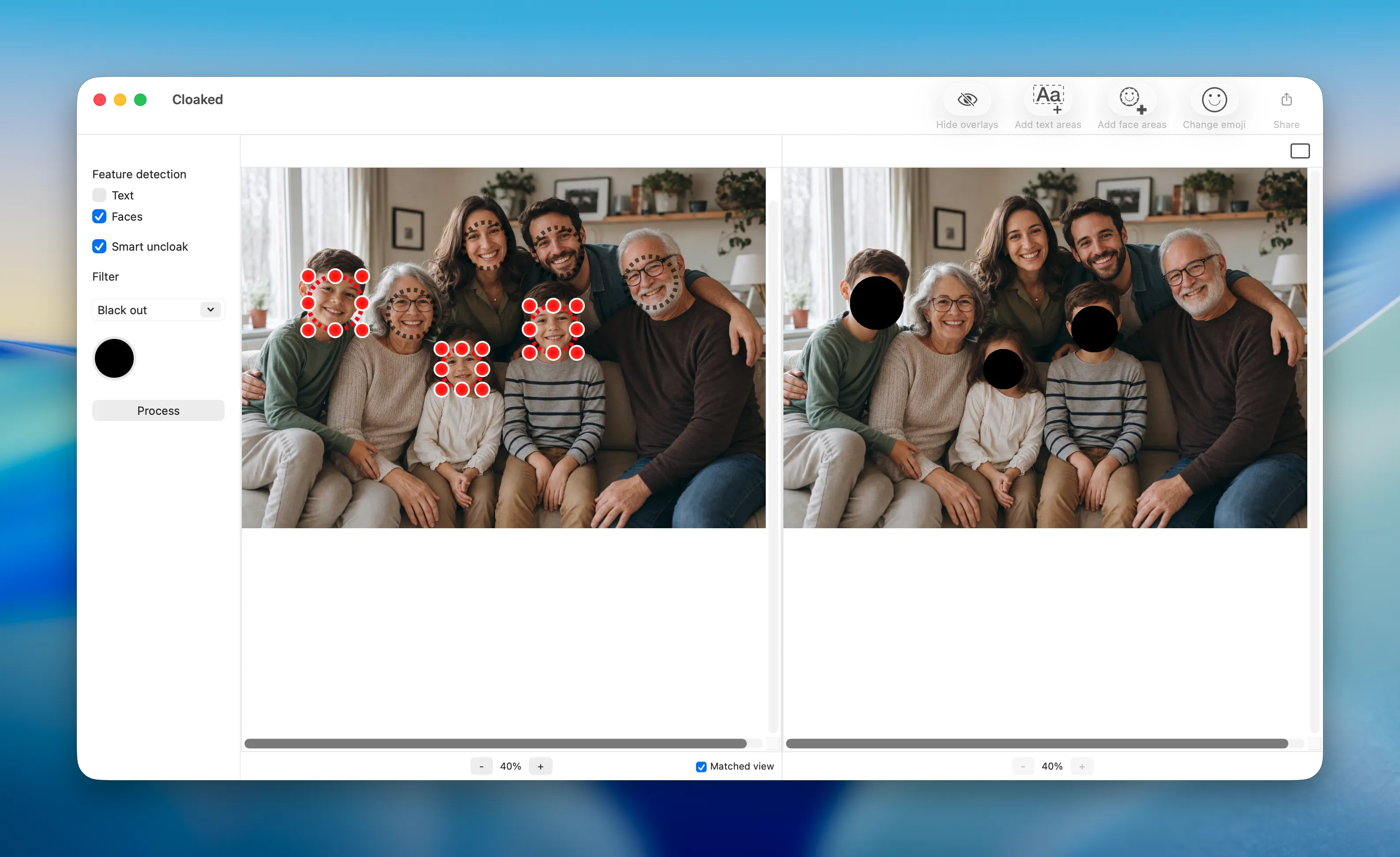
Task: Click the black circle on the girl in the right preview
Action: [x=1003, y=369]
